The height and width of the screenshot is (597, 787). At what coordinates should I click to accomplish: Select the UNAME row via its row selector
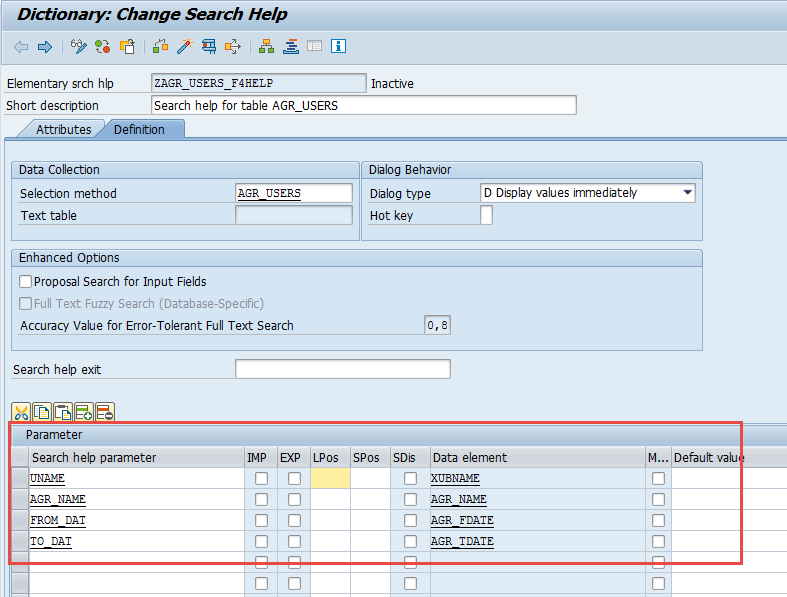(20, 478)
